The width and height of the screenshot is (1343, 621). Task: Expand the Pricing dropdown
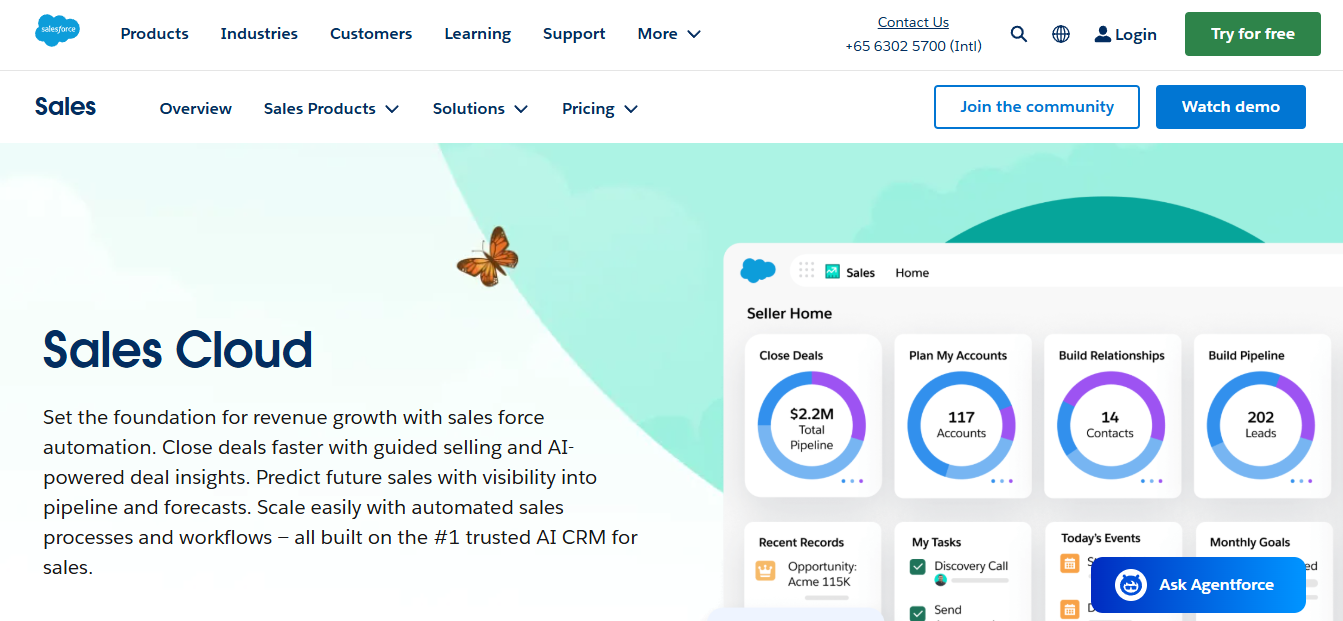[600, 108]
